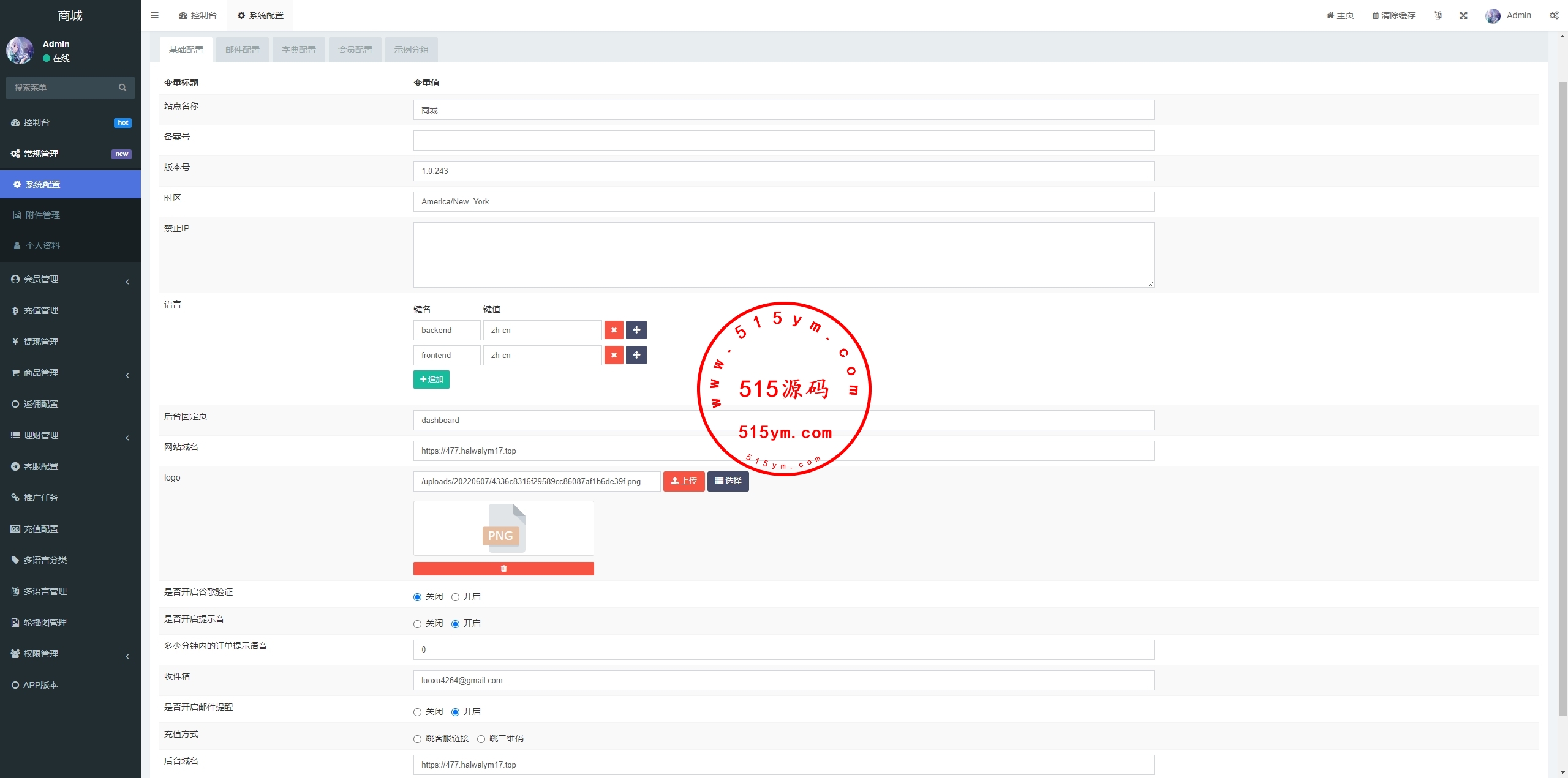Click the 备案号 input field
Viewport: 1568px width, 778px height.
pos(783,141)
